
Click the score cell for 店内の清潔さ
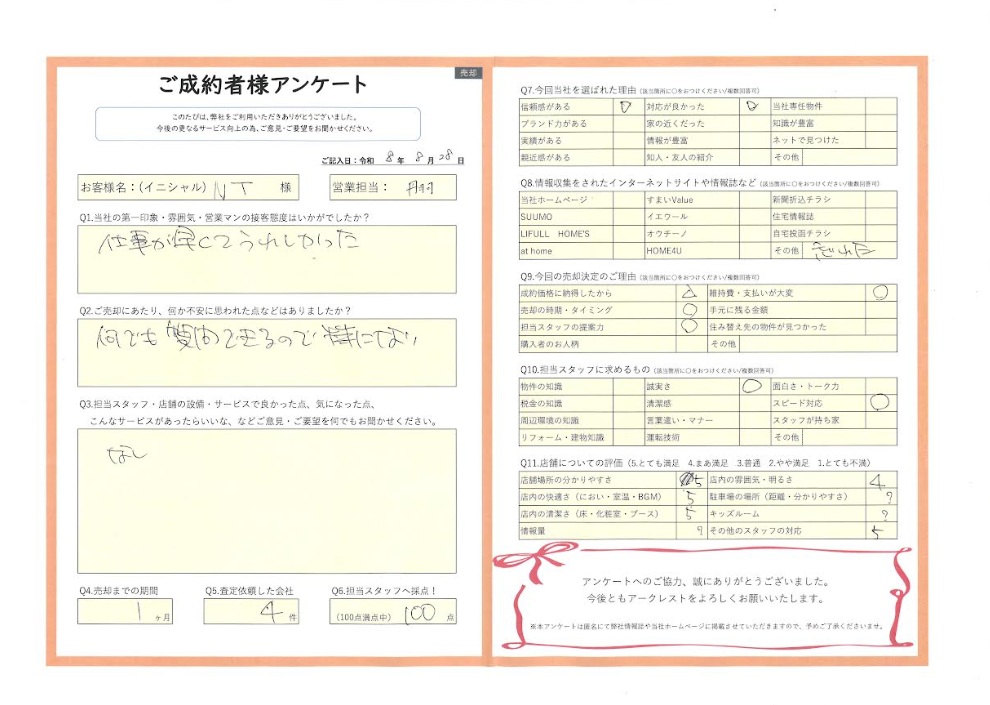tap(691, 514)
